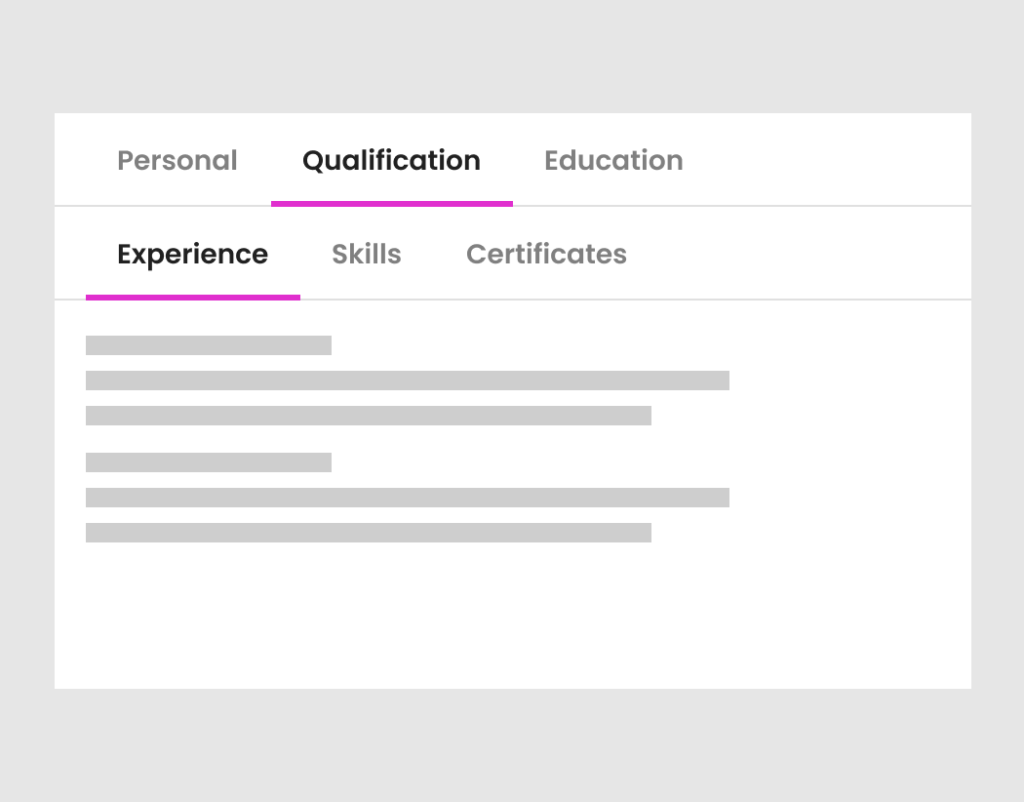Click the second short heading placeholder bar

(x=209, y=462)
